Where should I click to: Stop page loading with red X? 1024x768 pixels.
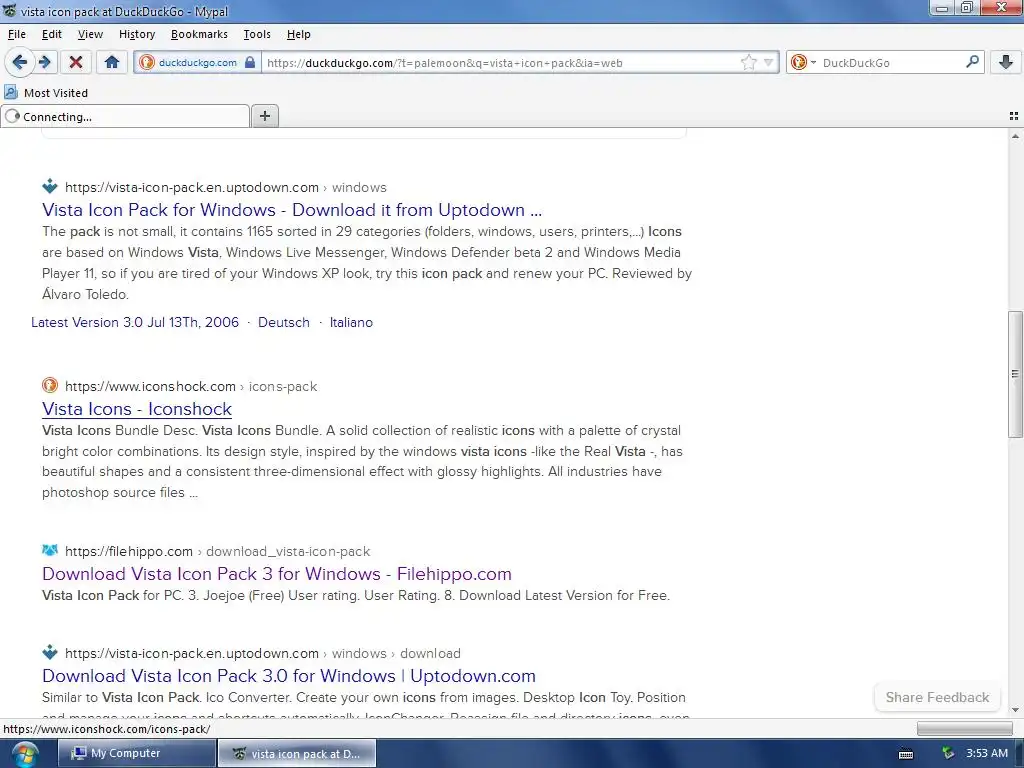pos(76,63)
